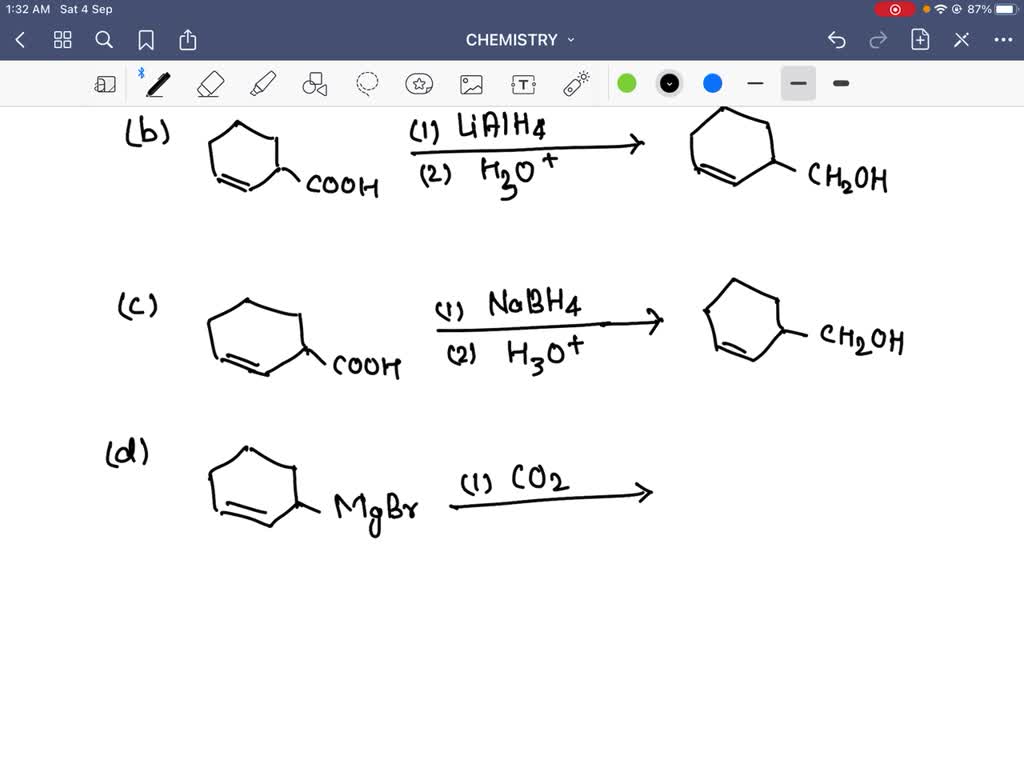Activate the Laser pointer tool
Viewport: 1024px width, 768px height.
576,83
